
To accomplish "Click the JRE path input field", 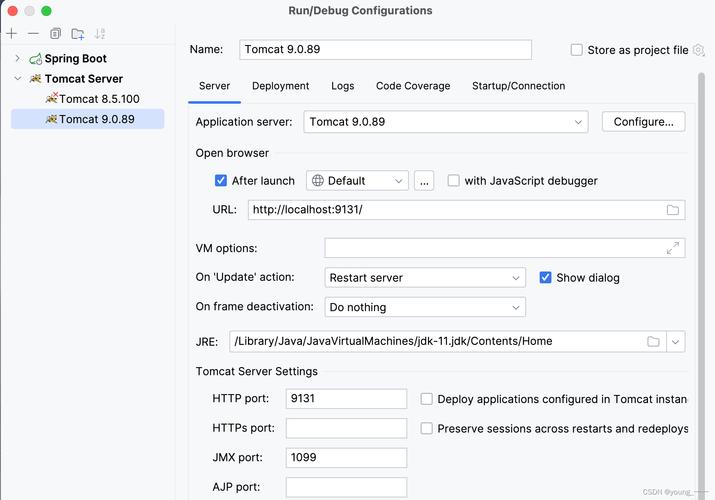I will (x=448, y=341).
